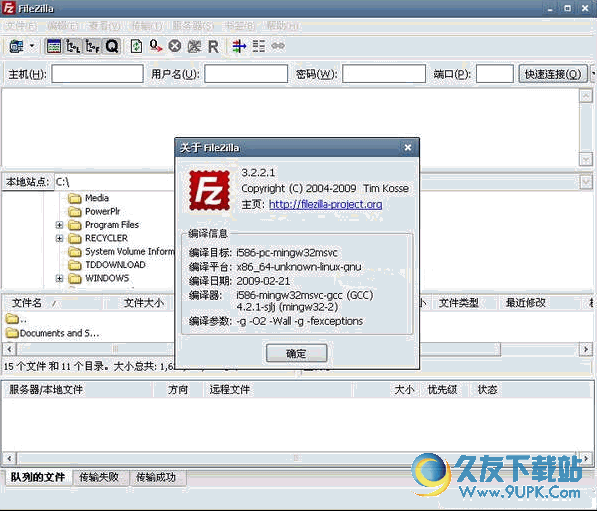Image resolution: width=597 pixels, height=511 pixels.
Task: Expand the WINDOWS tree node
Action: [x=59, y=278]
